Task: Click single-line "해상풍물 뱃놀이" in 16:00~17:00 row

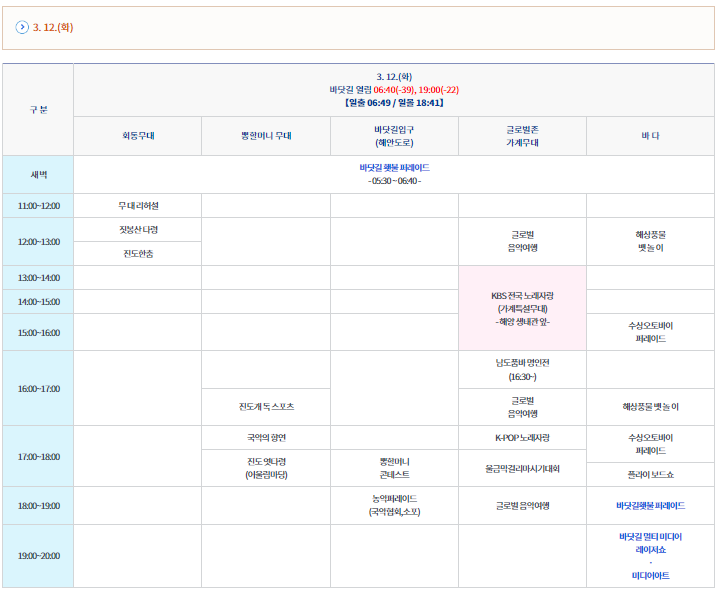Action: (x=650, y=407)
